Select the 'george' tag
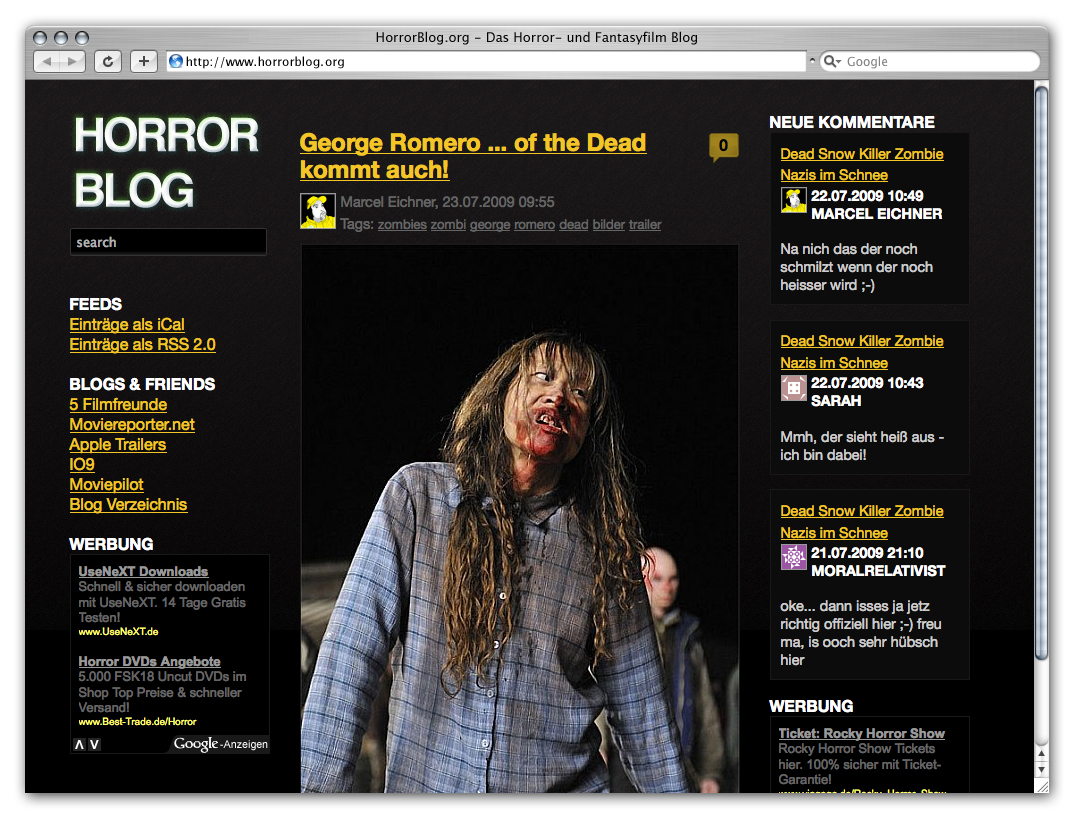1074x818 pixels. click(490, 225)
